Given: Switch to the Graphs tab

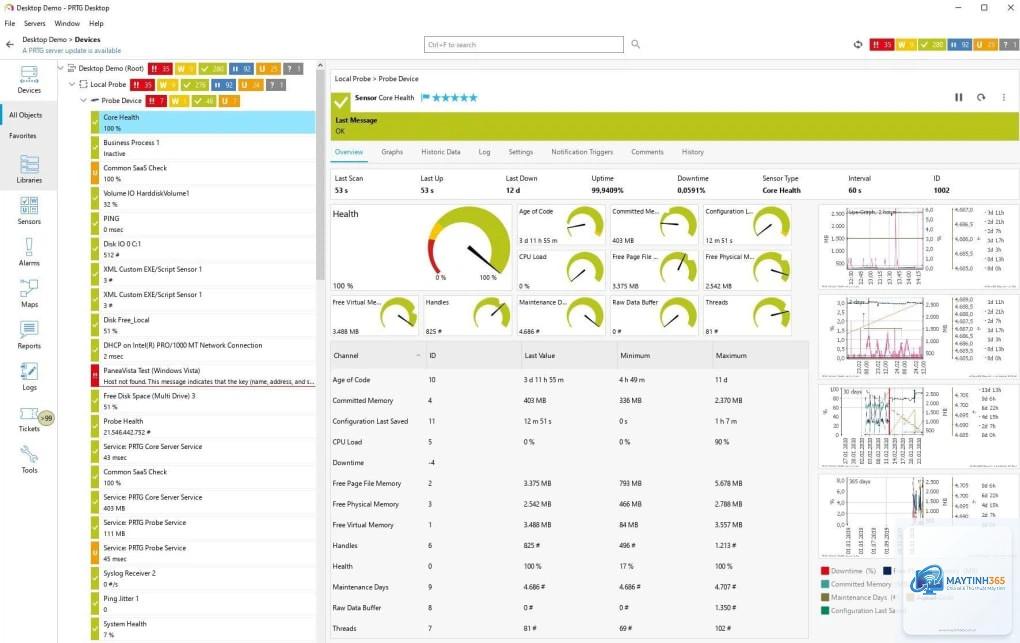Looking at the screenshot, I should [x=392, y=152].
